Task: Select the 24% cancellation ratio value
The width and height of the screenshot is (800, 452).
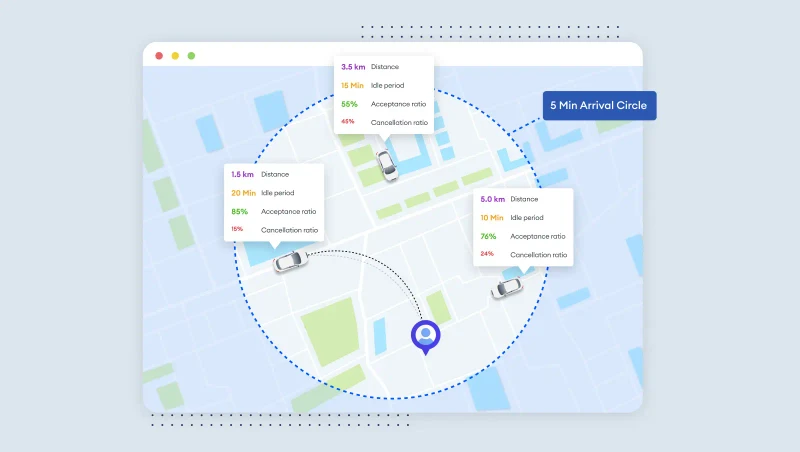Action: point(488,254)
